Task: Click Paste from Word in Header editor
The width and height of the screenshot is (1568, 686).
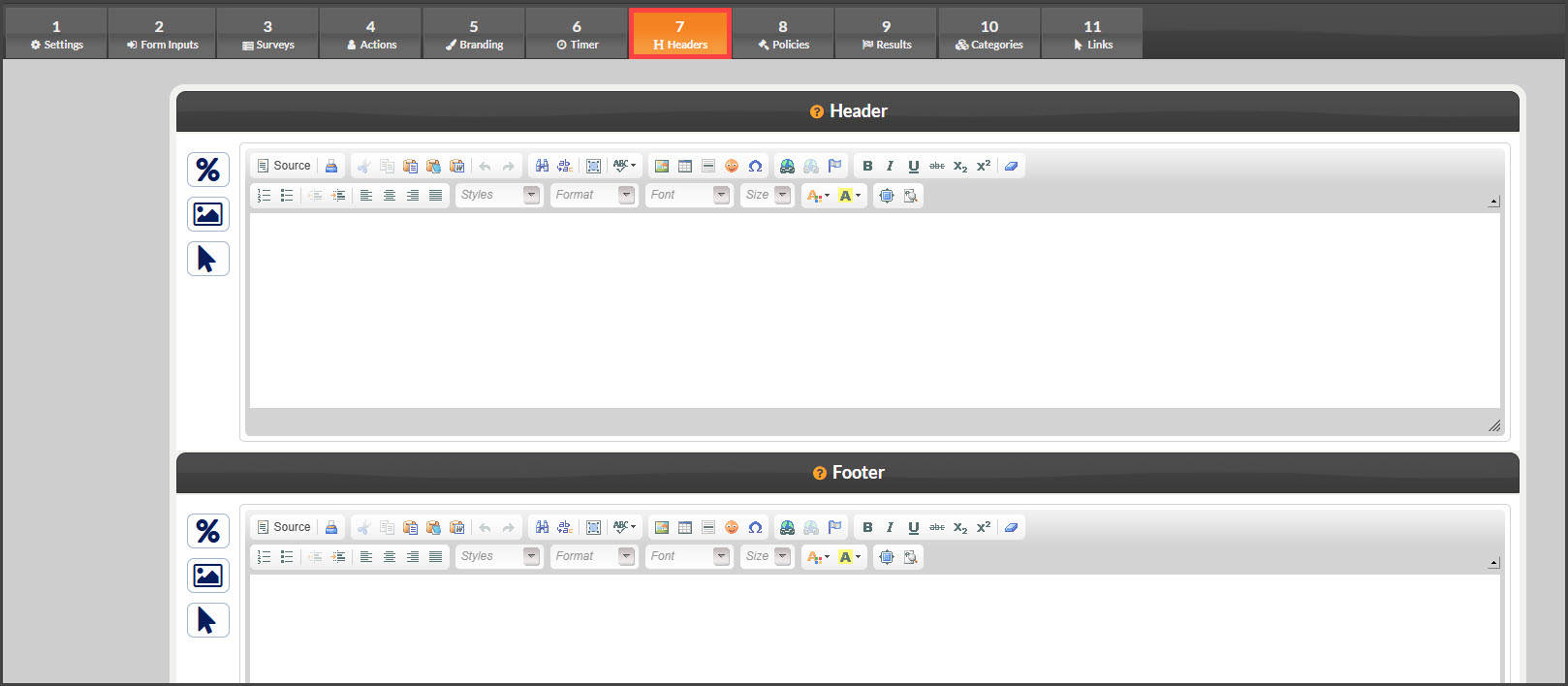Action: point(456,166)
